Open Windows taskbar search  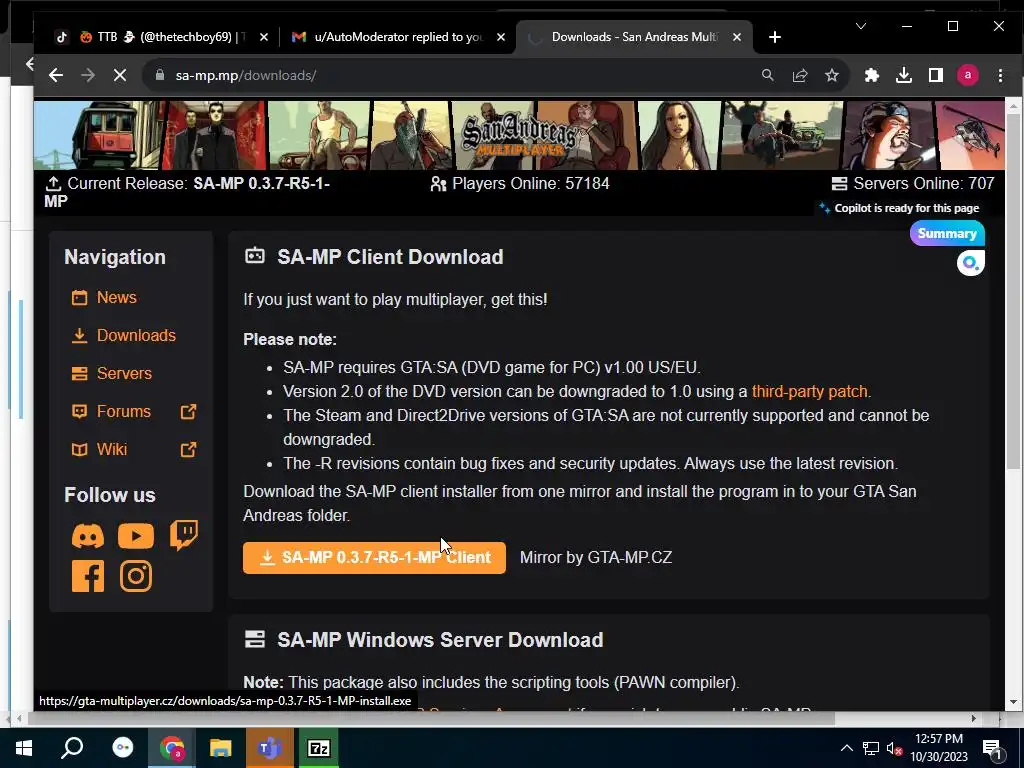(x=72, y=748)
